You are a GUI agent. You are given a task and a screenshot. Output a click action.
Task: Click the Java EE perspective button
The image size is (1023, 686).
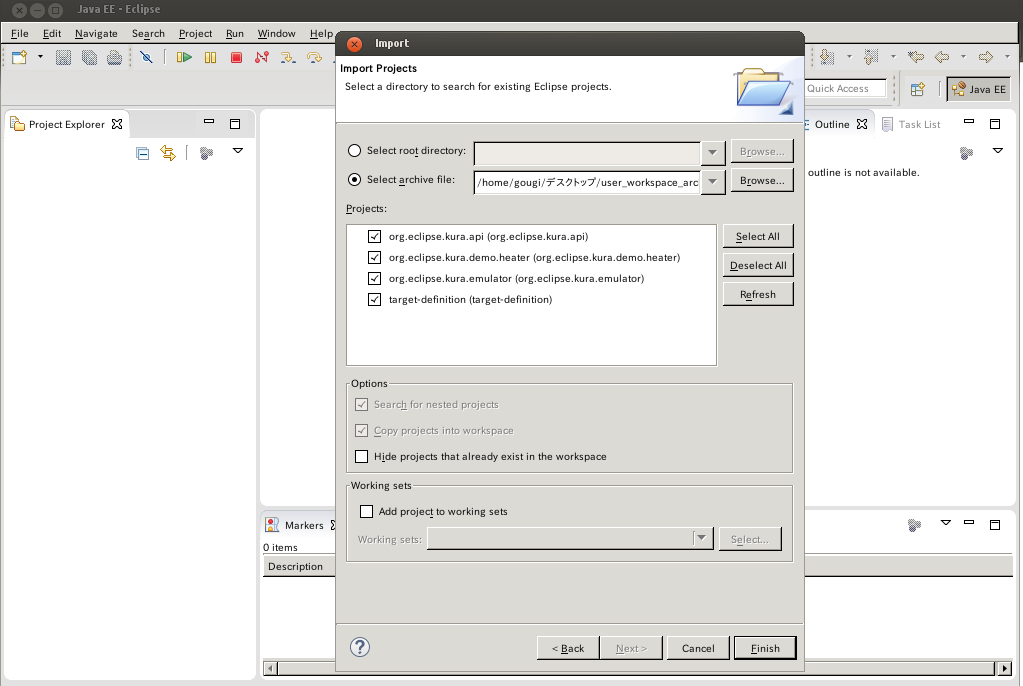[979, 89]
